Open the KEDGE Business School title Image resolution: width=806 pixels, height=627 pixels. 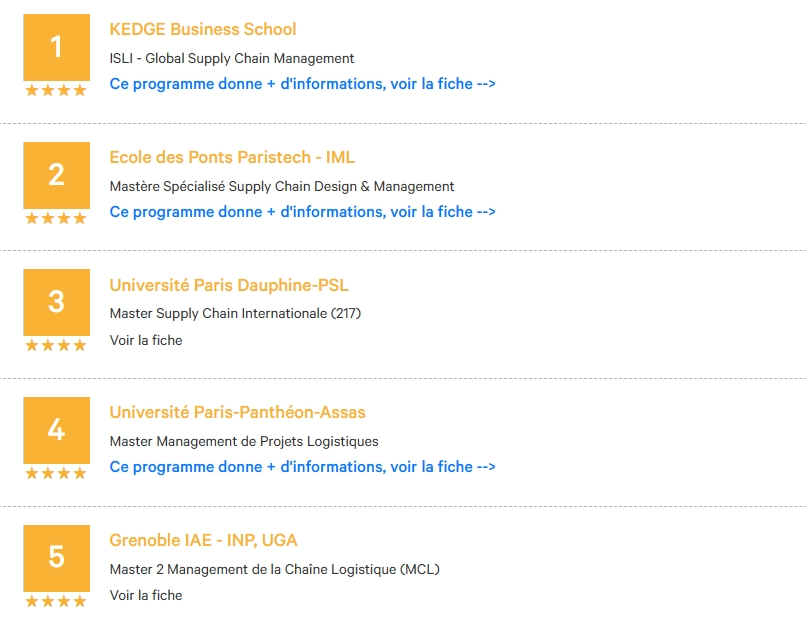203,29
